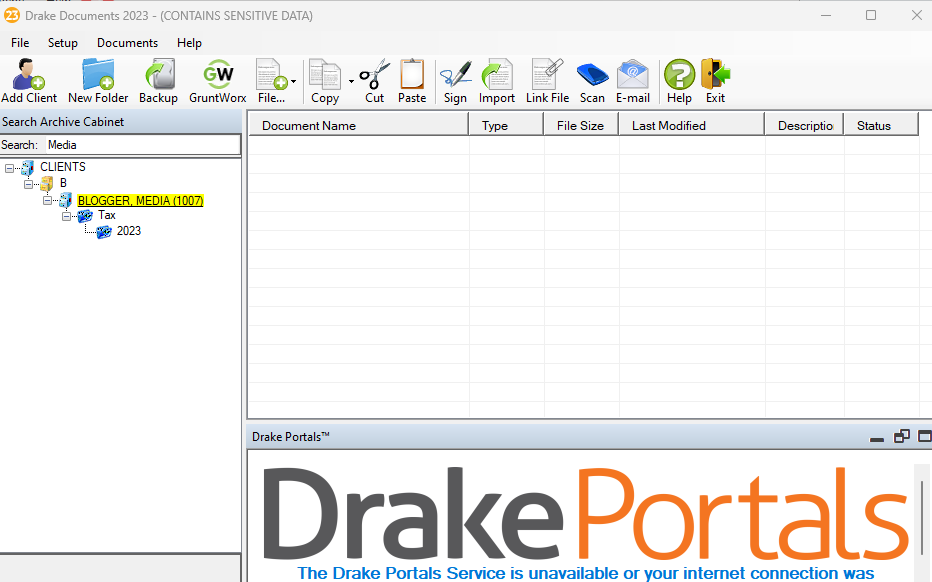Click the B drawer folder icon

46,184
